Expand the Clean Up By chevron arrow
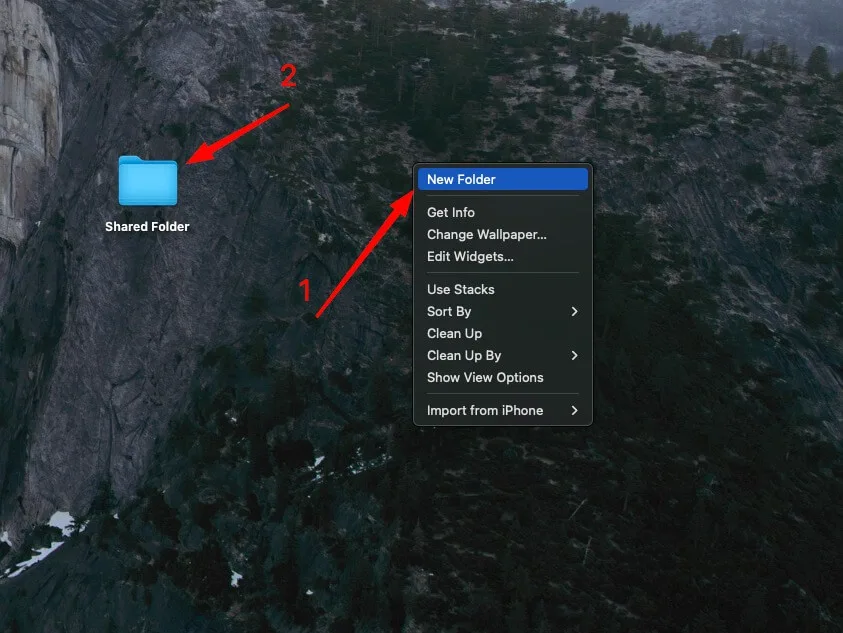The height and width of the screenshot is (633, 843). pyautogui.click(x=575, y=355)
